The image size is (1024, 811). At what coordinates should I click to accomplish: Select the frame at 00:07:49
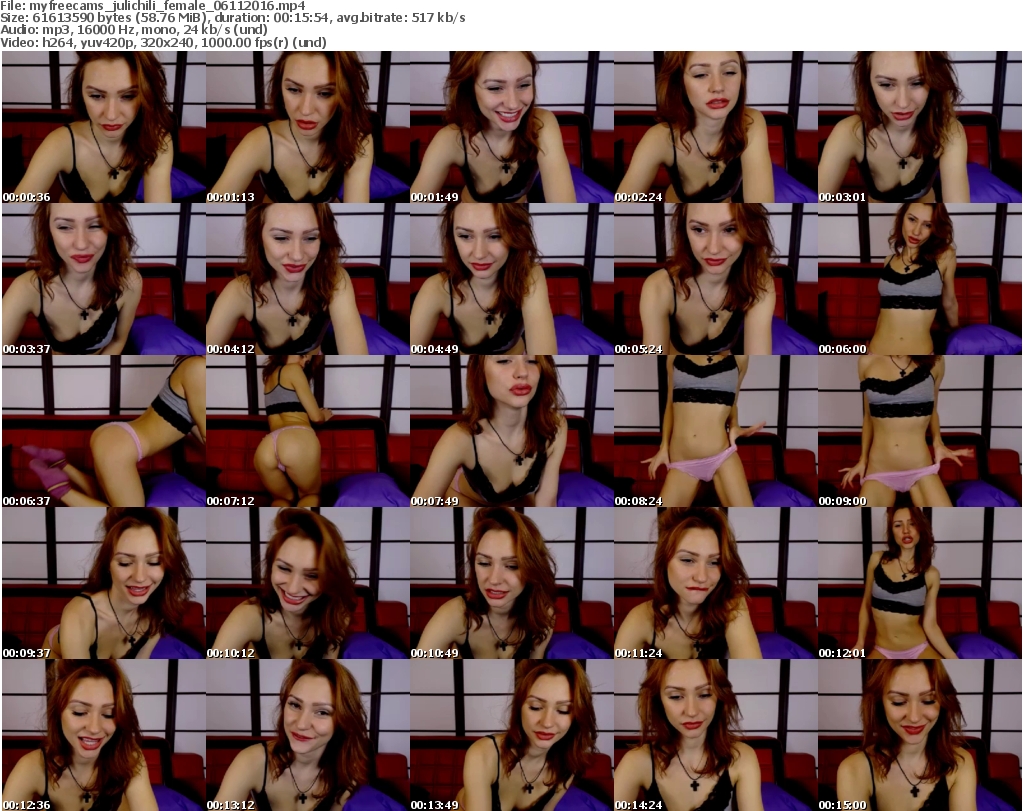[511, 432]
